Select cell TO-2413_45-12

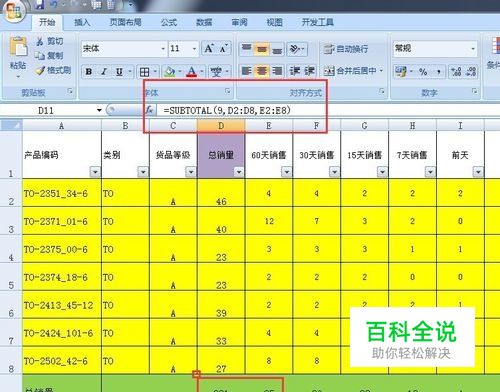pos(62,305)
